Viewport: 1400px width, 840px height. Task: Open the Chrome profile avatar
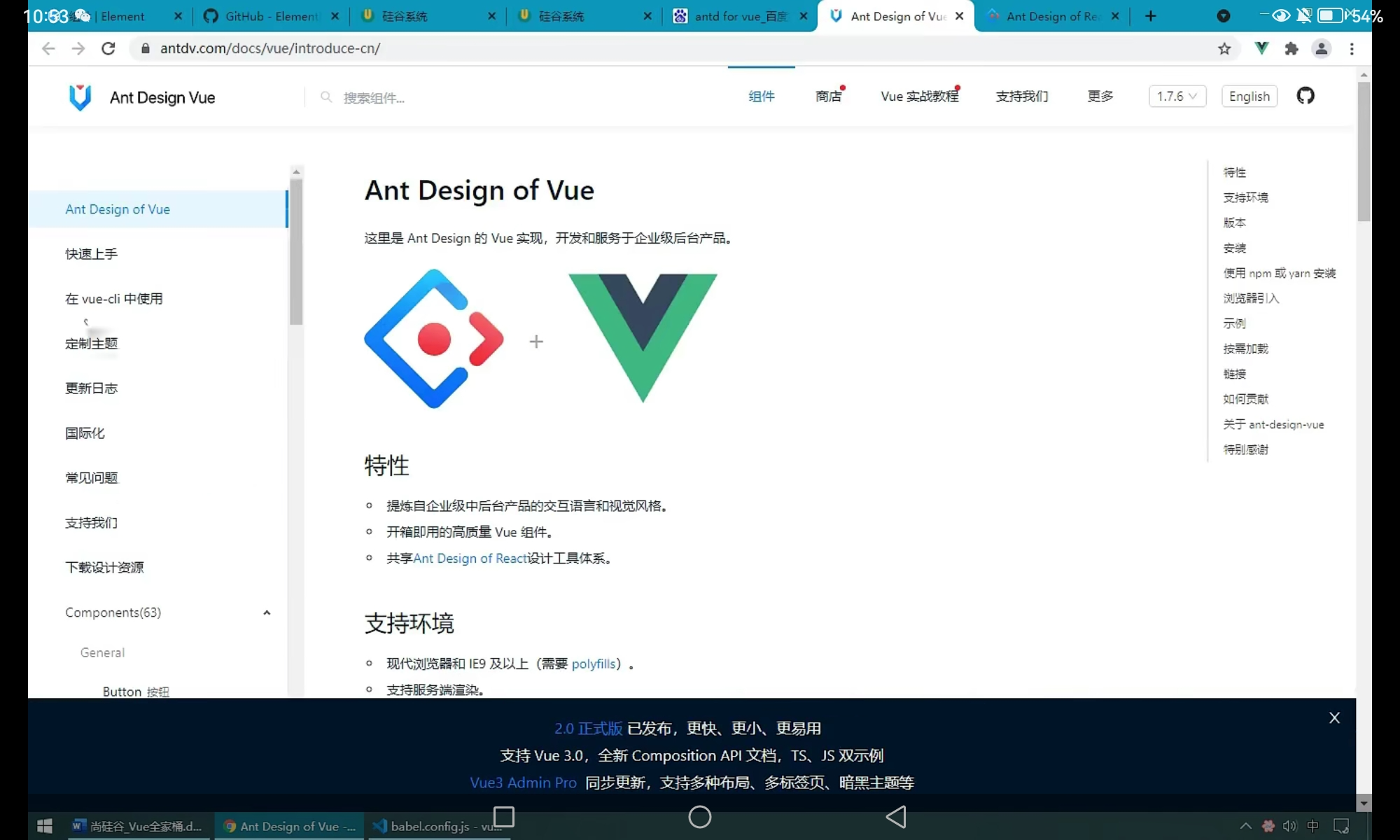pos(1322,48)
